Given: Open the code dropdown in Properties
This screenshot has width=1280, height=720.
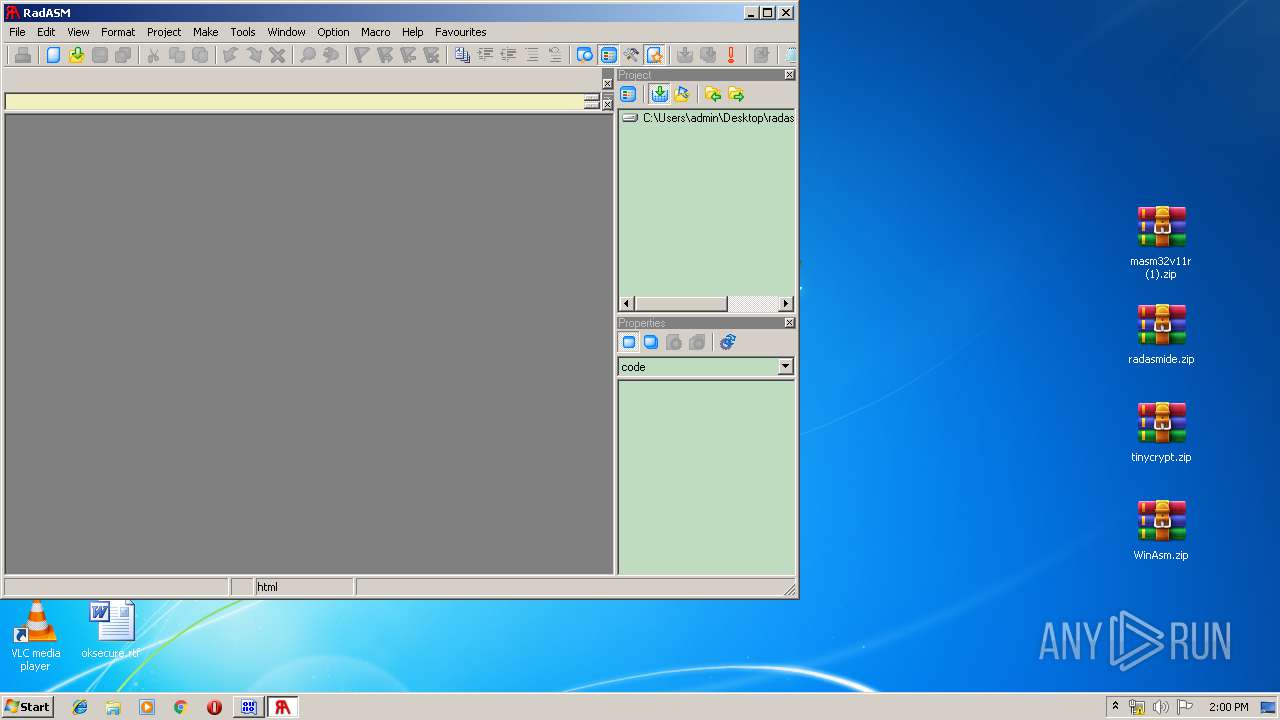Looking at the screenshot, I should click(785, 367).
